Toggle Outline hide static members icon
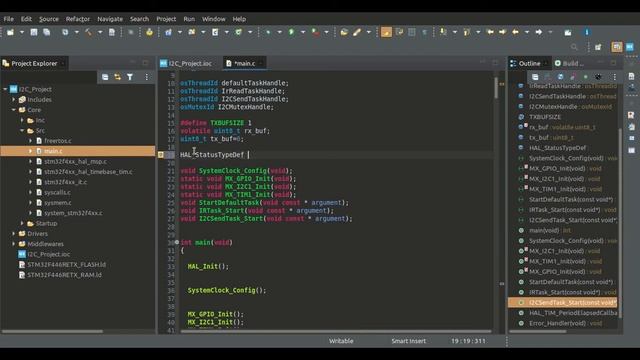 tap(573, 77)
